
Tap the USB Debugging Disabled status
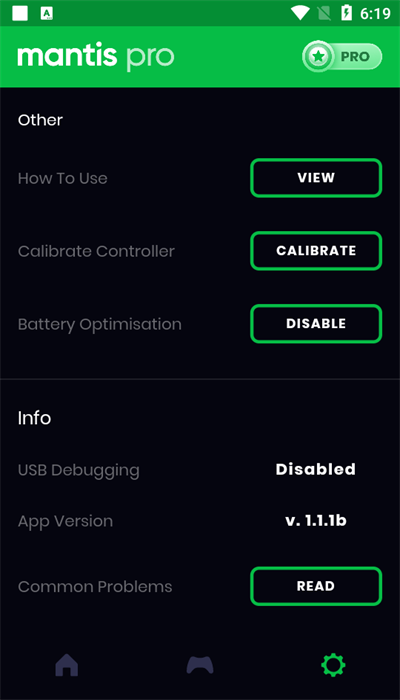tap(316, 469)
